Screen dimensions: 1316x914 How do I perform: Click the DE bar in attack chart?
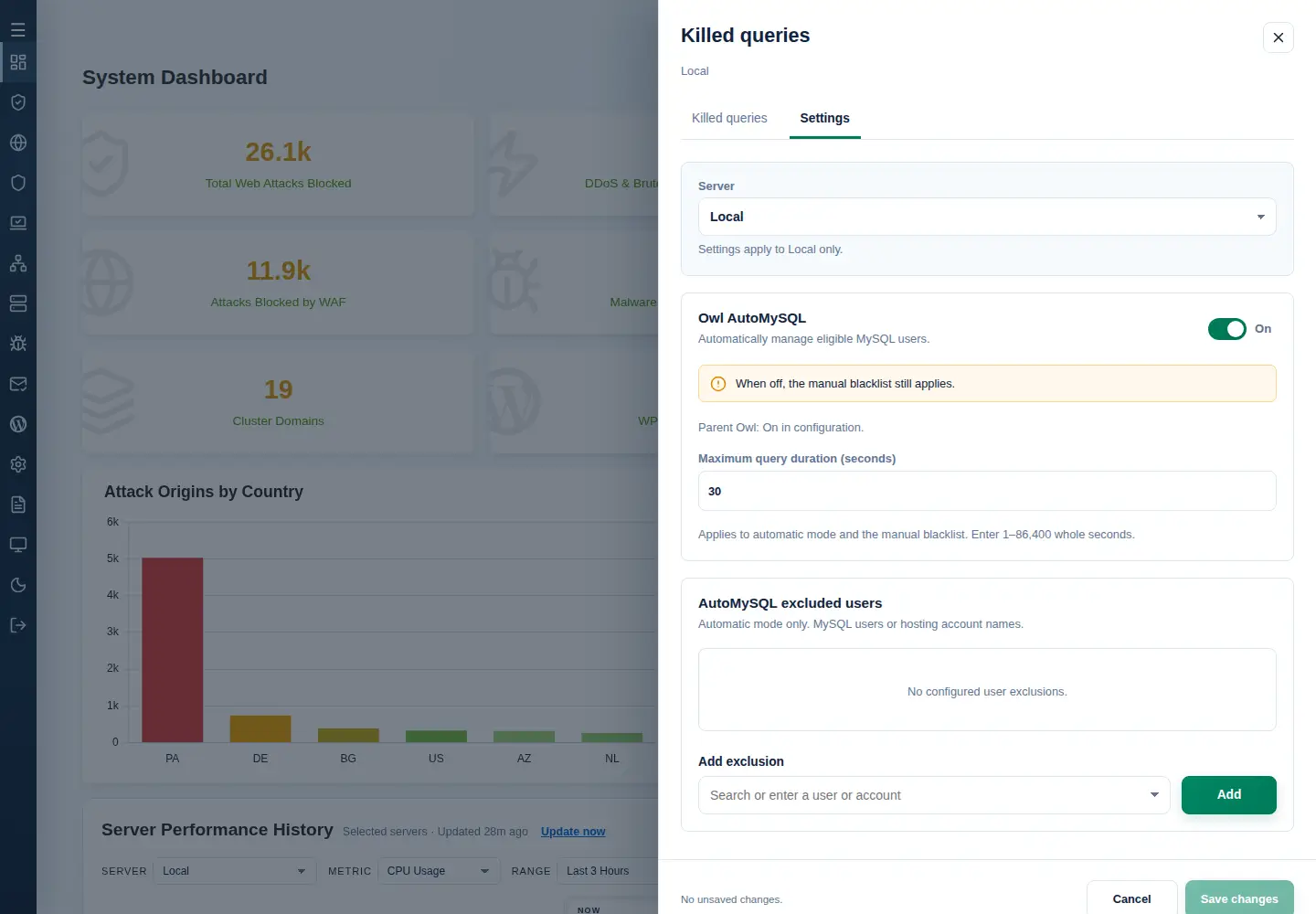(260, 728)
